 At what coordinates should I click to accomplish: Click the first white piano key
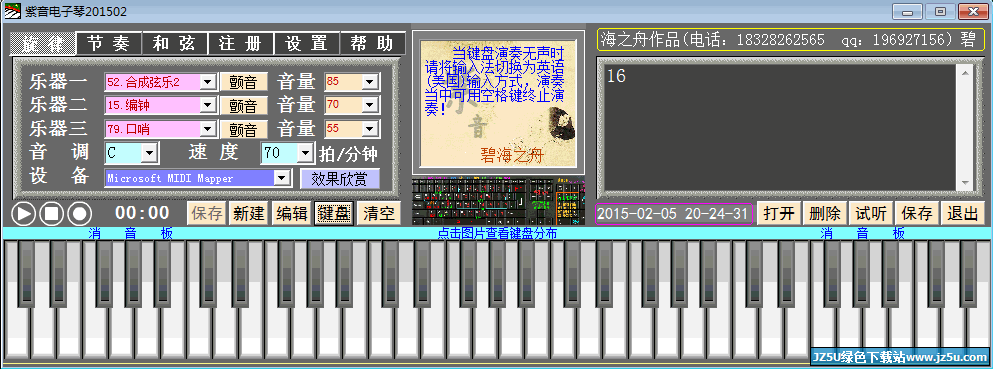tap(16, 301)
